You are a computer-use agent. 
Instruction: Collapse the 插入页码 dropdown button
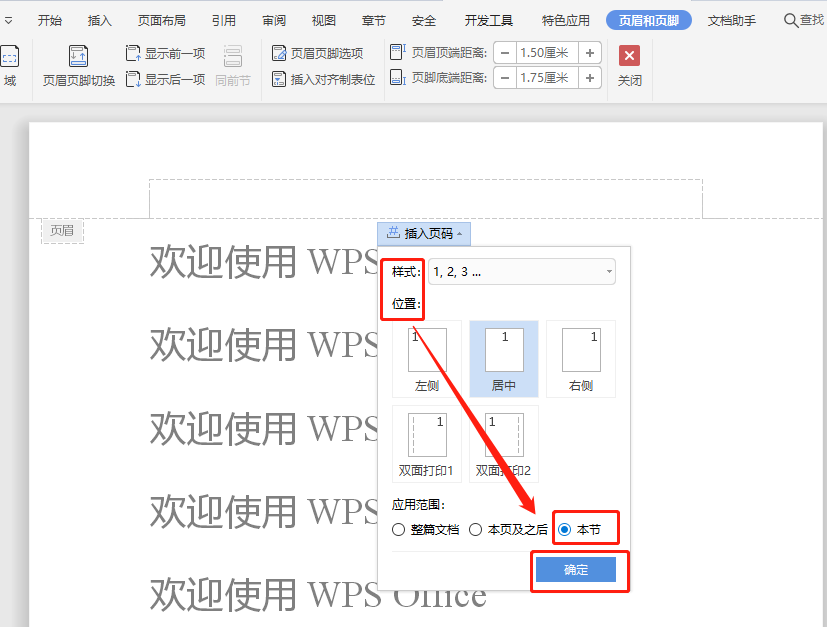click(x=424, y=233)
